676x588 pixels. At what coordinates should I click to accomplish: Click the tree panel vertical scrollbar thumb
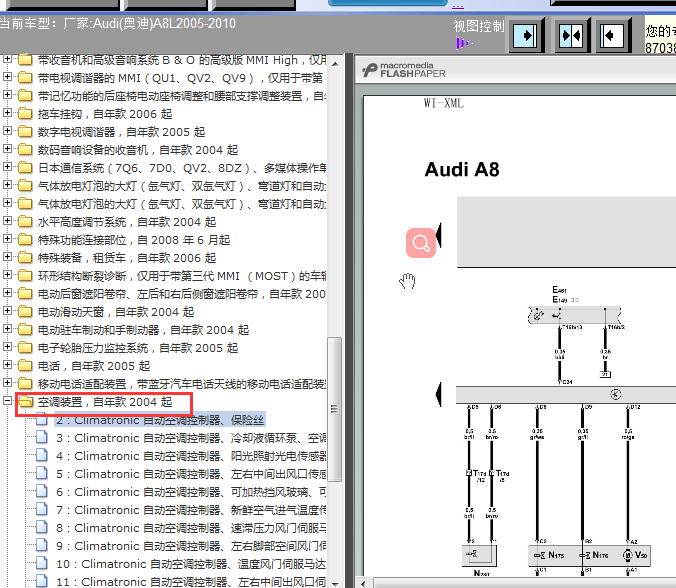click(335, 409)
